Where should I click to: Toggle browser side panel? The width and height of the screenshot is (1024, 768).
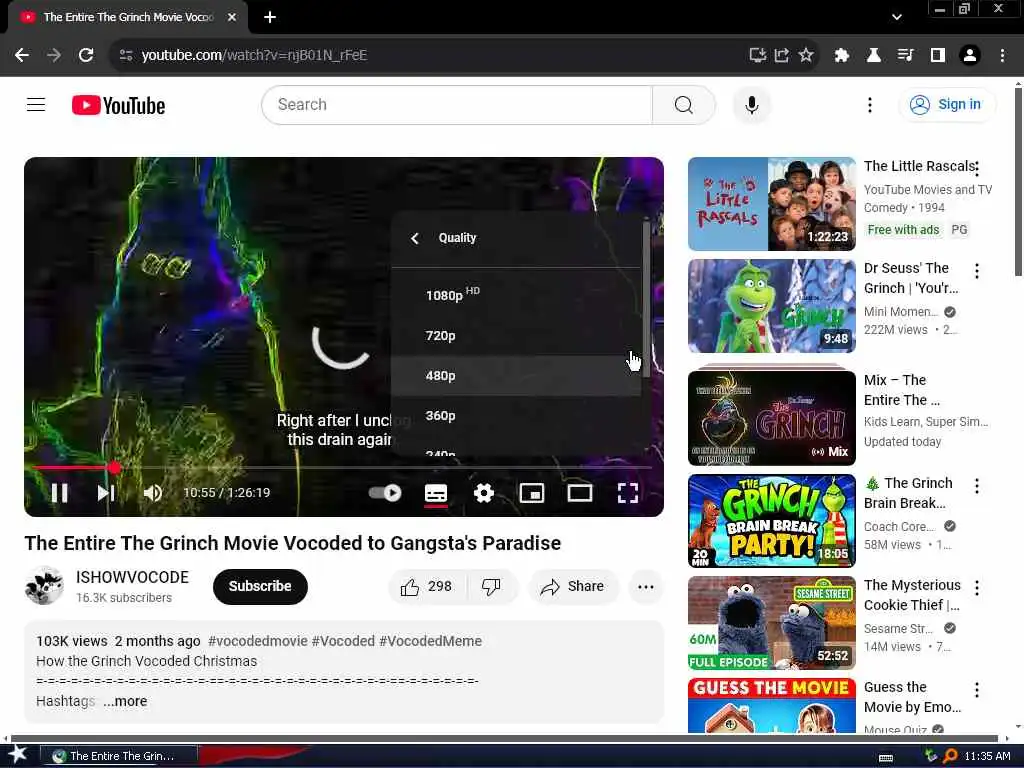(937, 56)
